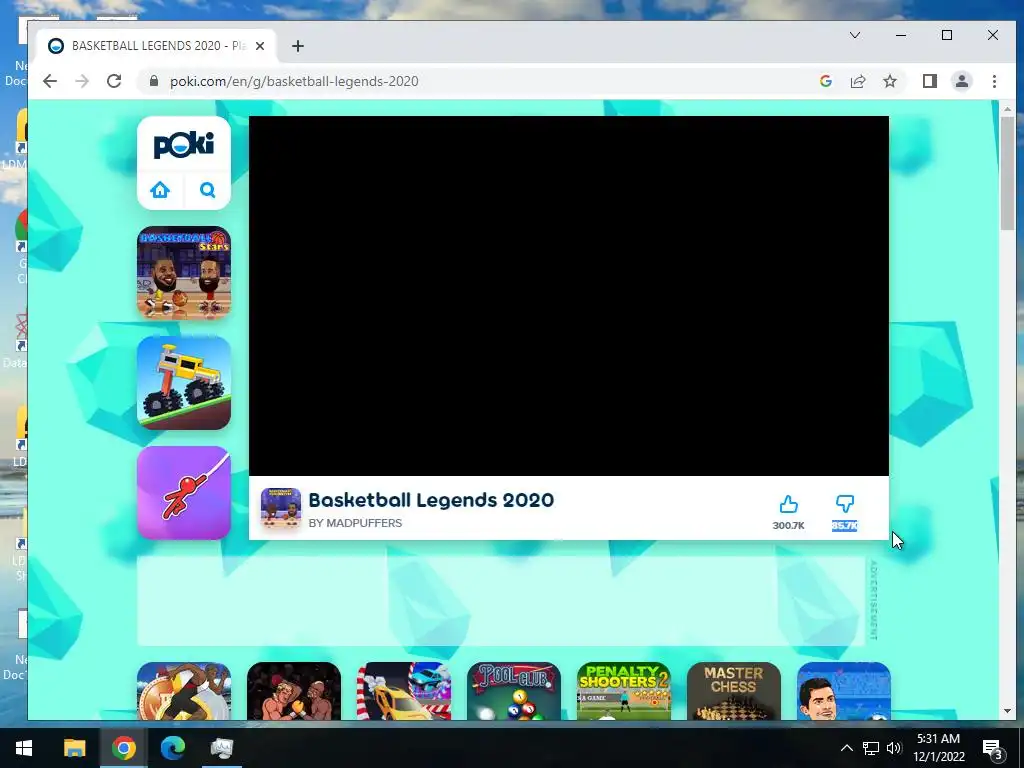Open the red stickman hook game thumbnail
The height and width of the screenshot is (768, 1024).
pos(184,493)
